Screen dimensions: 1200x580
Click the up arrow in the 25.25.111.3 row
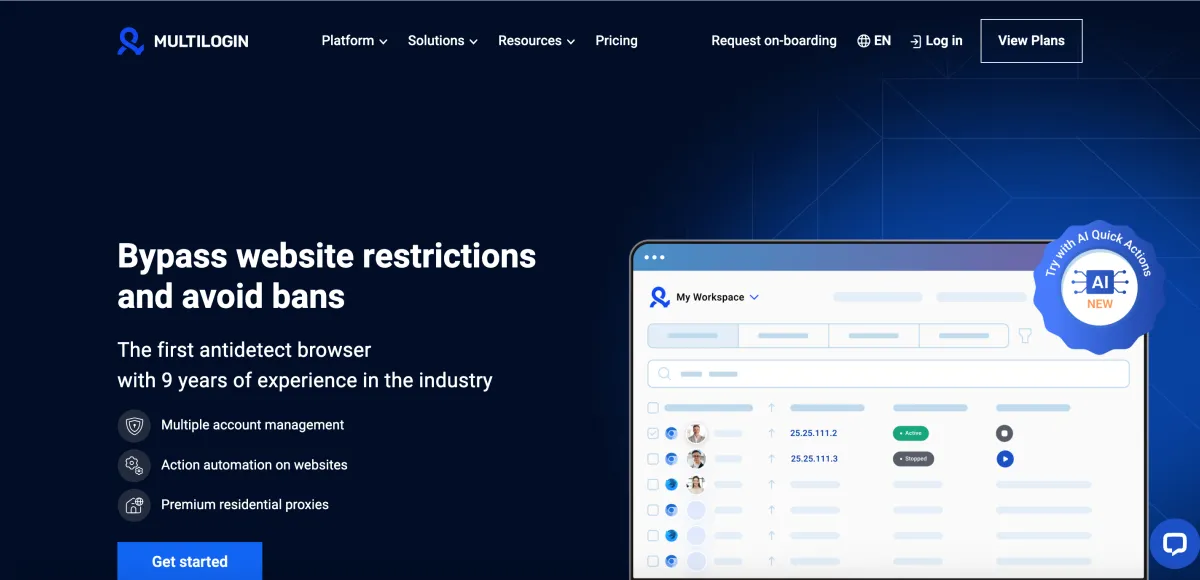click(771, 459)
